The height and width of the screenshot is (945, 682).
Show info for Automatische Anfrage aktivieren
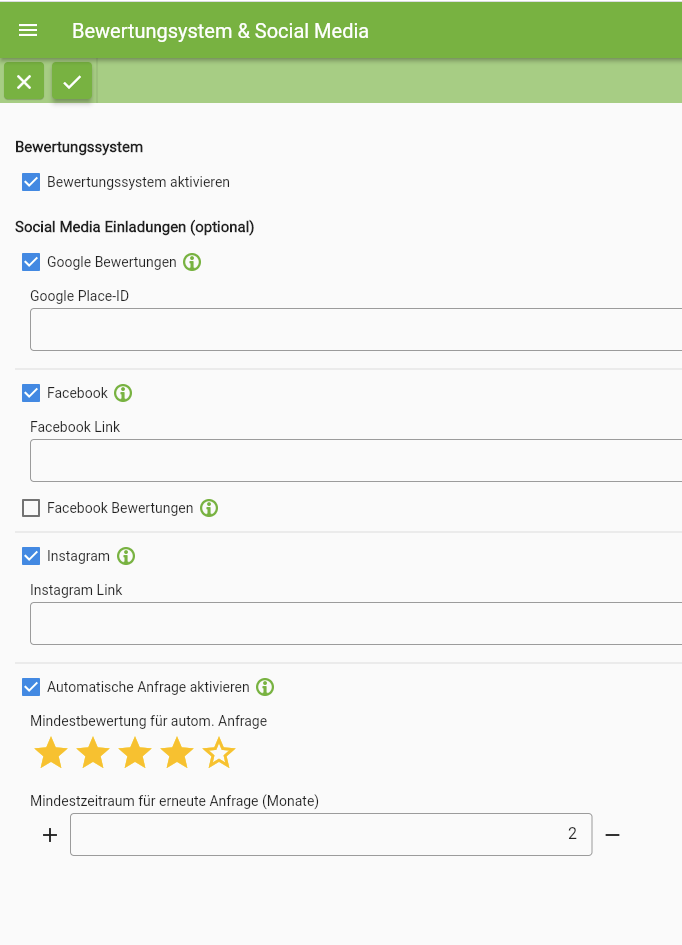[x=265, y=687]
